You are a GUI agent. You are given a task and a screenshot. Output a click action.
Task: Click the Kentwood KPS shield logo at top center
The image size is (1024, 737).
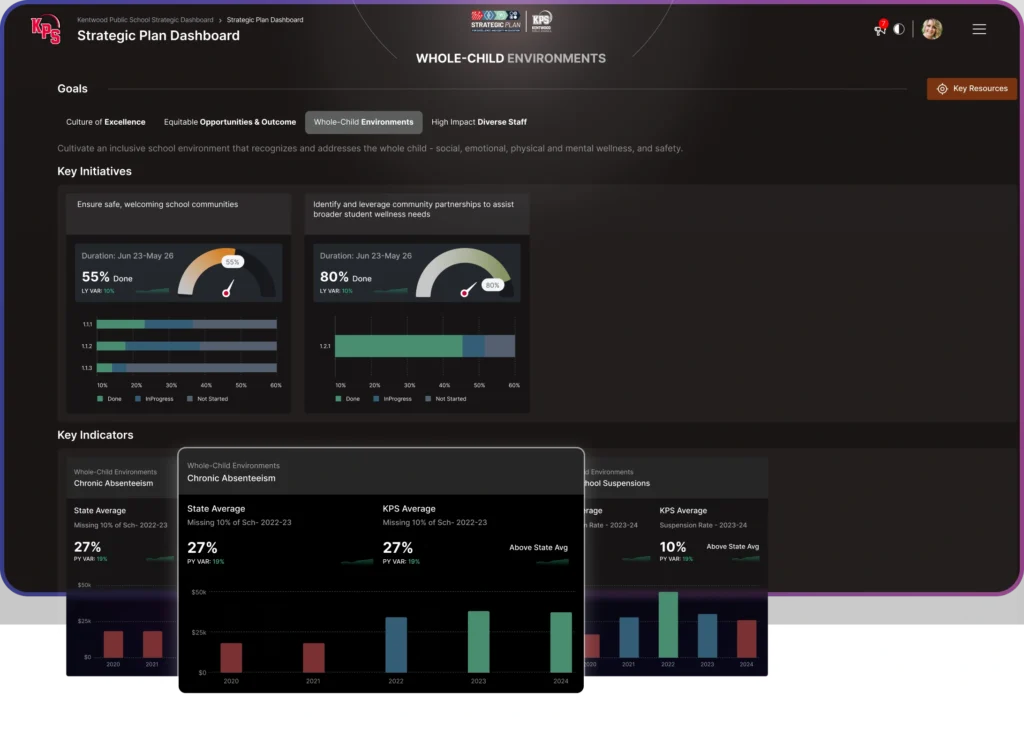pyautogui.click(x=541, y=21)
